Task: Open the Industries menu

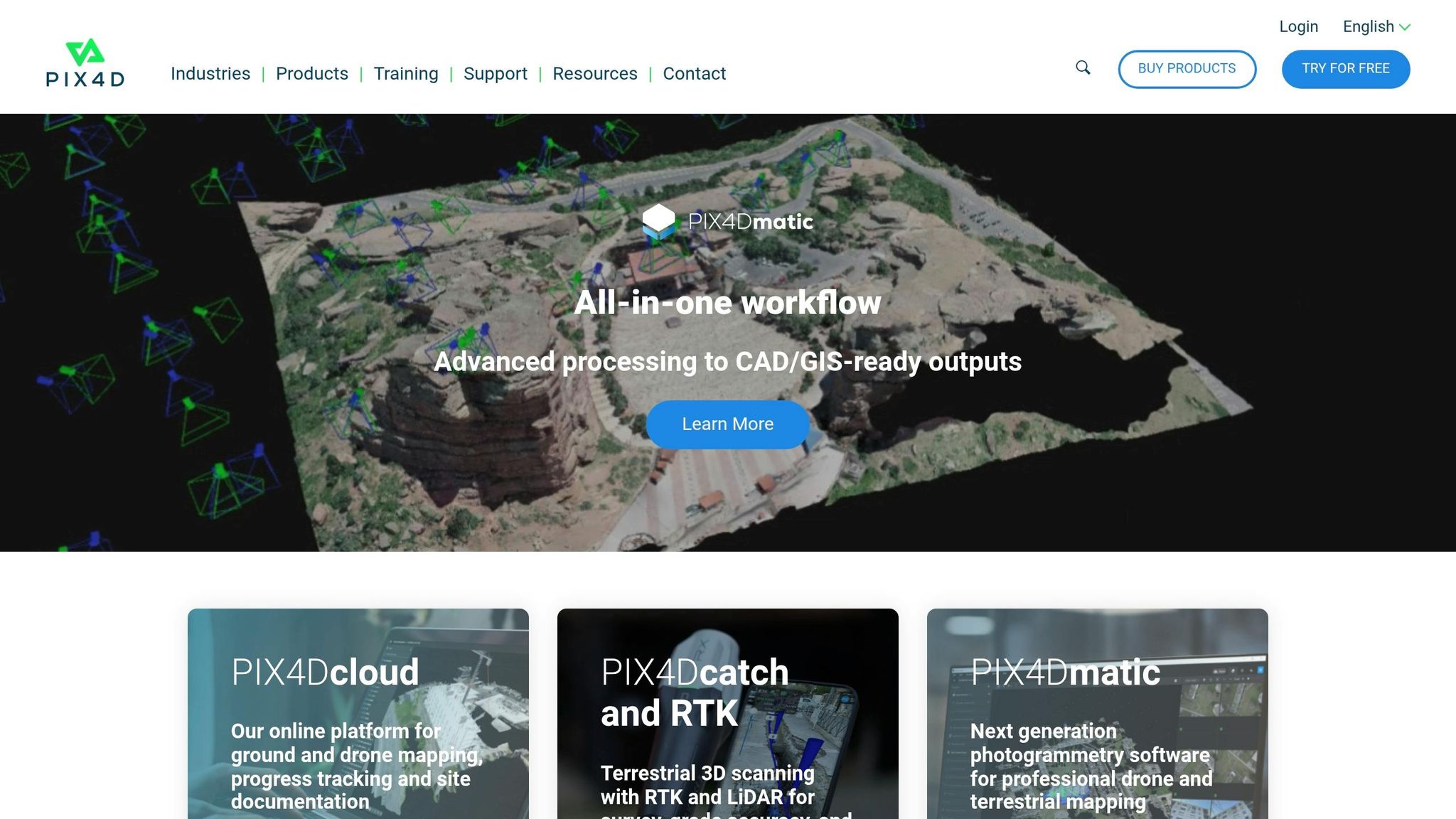Action: point(210,74)
